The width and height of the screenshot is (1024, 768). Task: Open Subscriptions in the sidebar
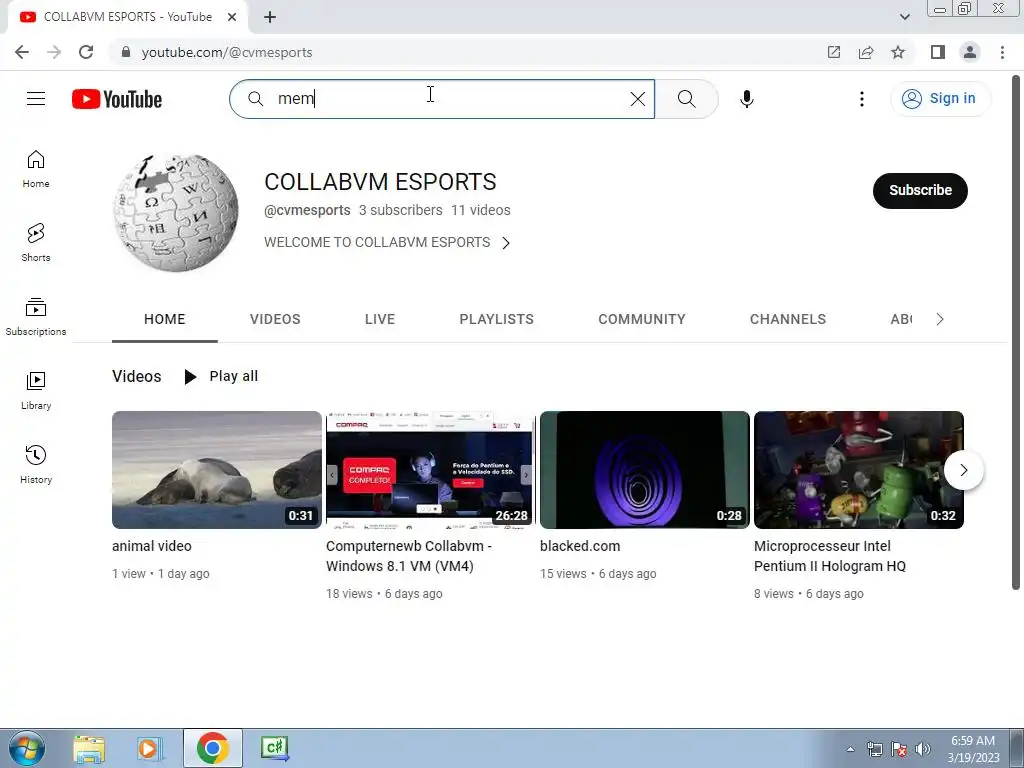coord(36,317)
